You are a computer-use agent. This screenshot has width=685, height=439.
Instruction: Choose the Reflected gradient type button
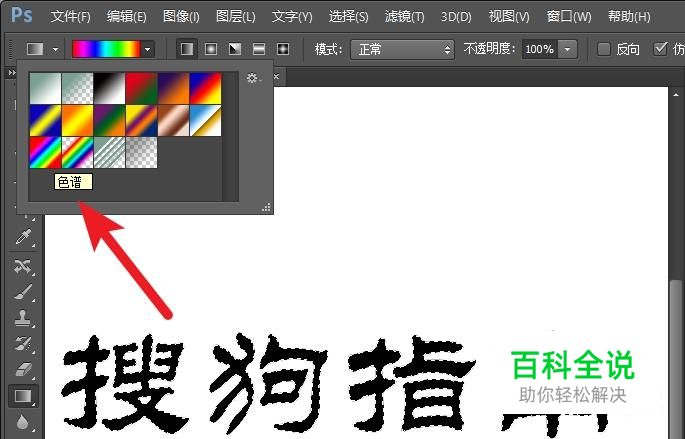pyautogui.click(x=259, y=49)
